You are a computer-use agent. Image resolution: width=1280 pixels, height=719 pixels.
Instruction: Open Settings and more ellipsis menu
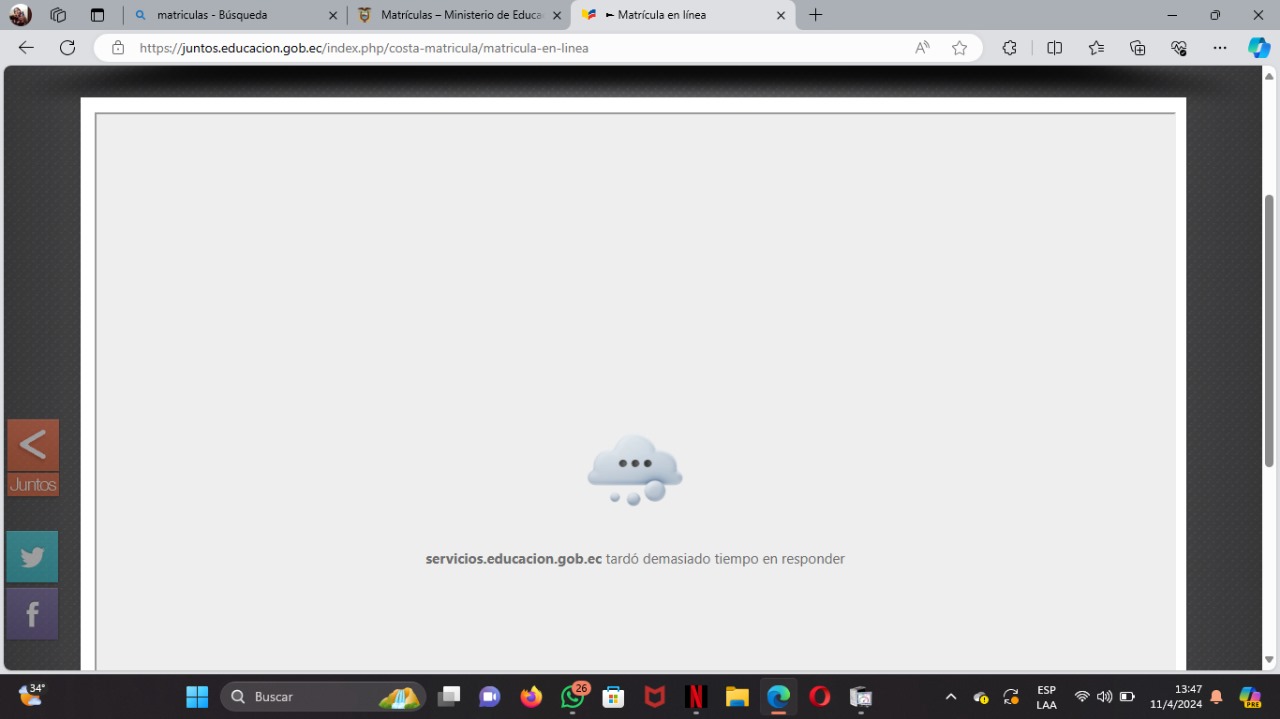(x=1219, y=48)
